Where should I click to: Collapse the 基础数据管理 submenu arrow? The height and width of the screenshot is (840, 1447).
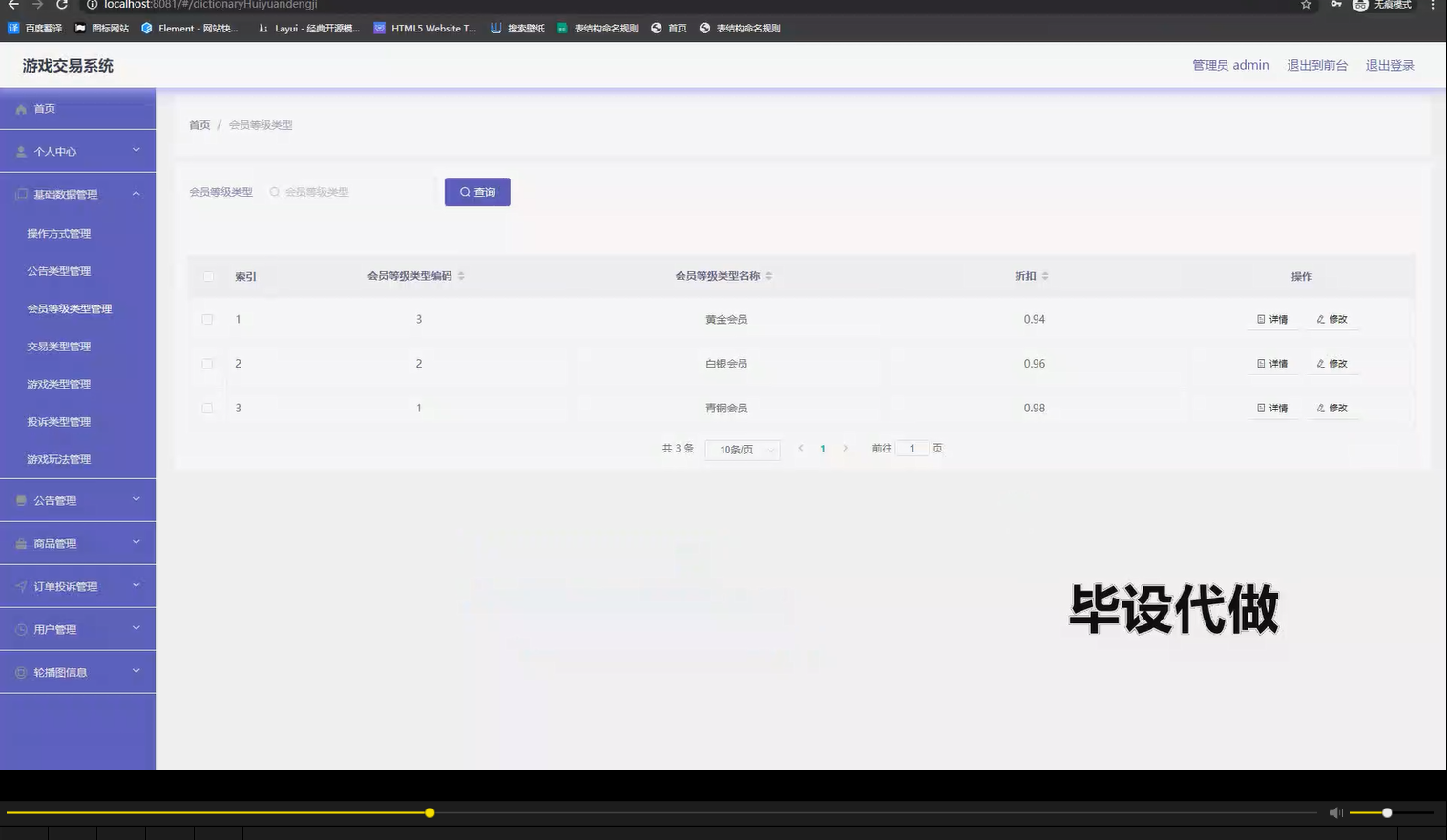pyautogui.click(x=136, y=194)
